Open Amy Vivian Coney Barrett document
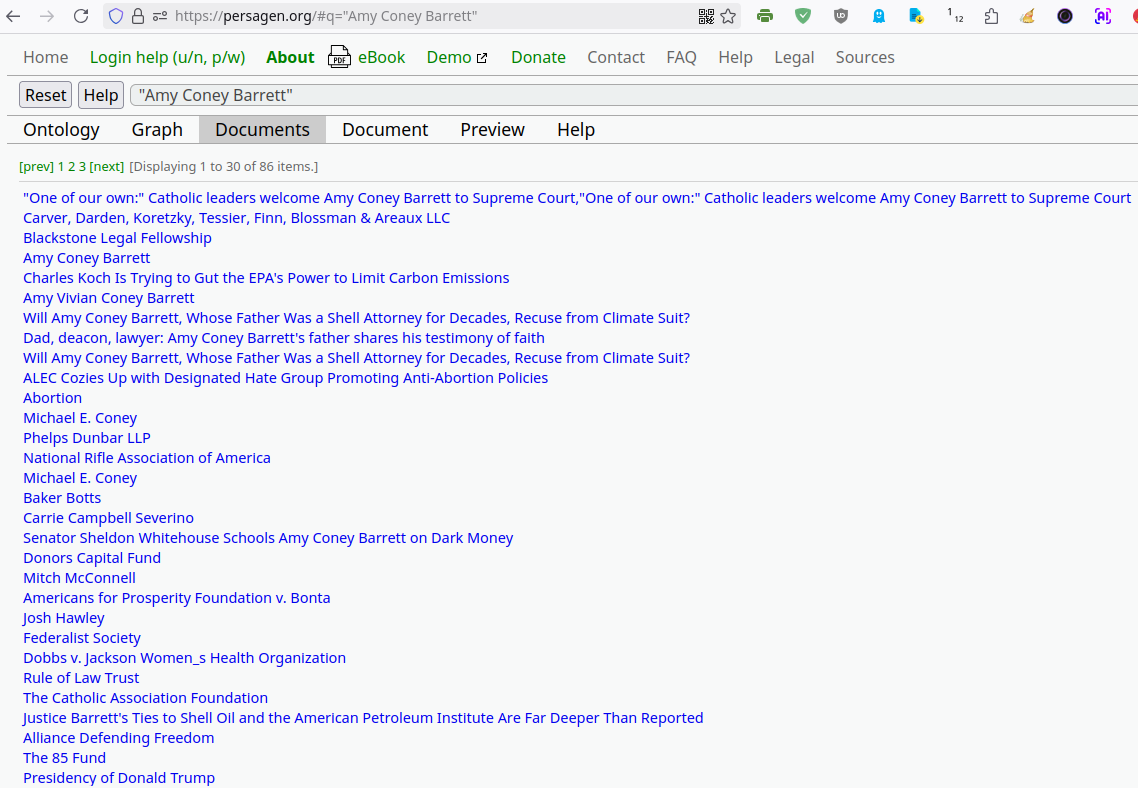The width and height of the screenshot is (1138, 788). [109, 297]
